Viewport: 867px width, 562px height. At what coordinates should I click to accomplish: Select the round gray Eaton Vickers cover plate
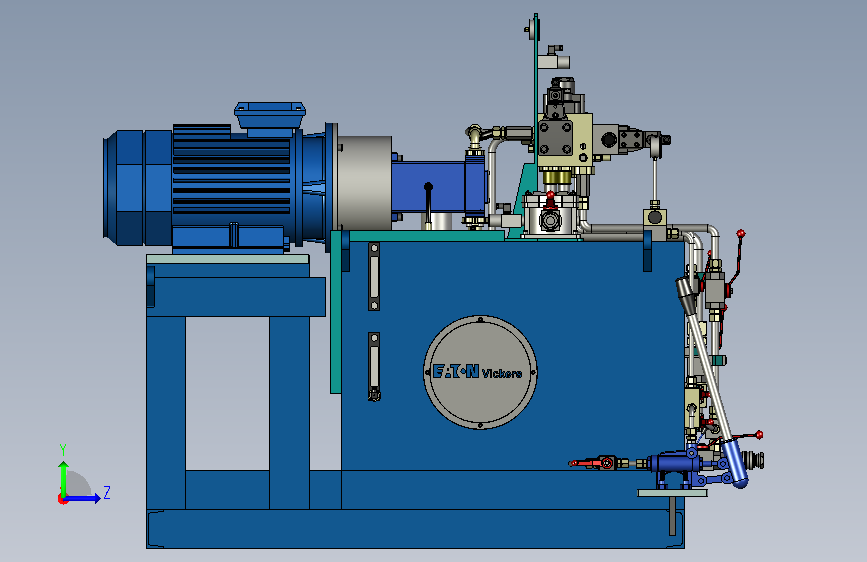[480, 372]
